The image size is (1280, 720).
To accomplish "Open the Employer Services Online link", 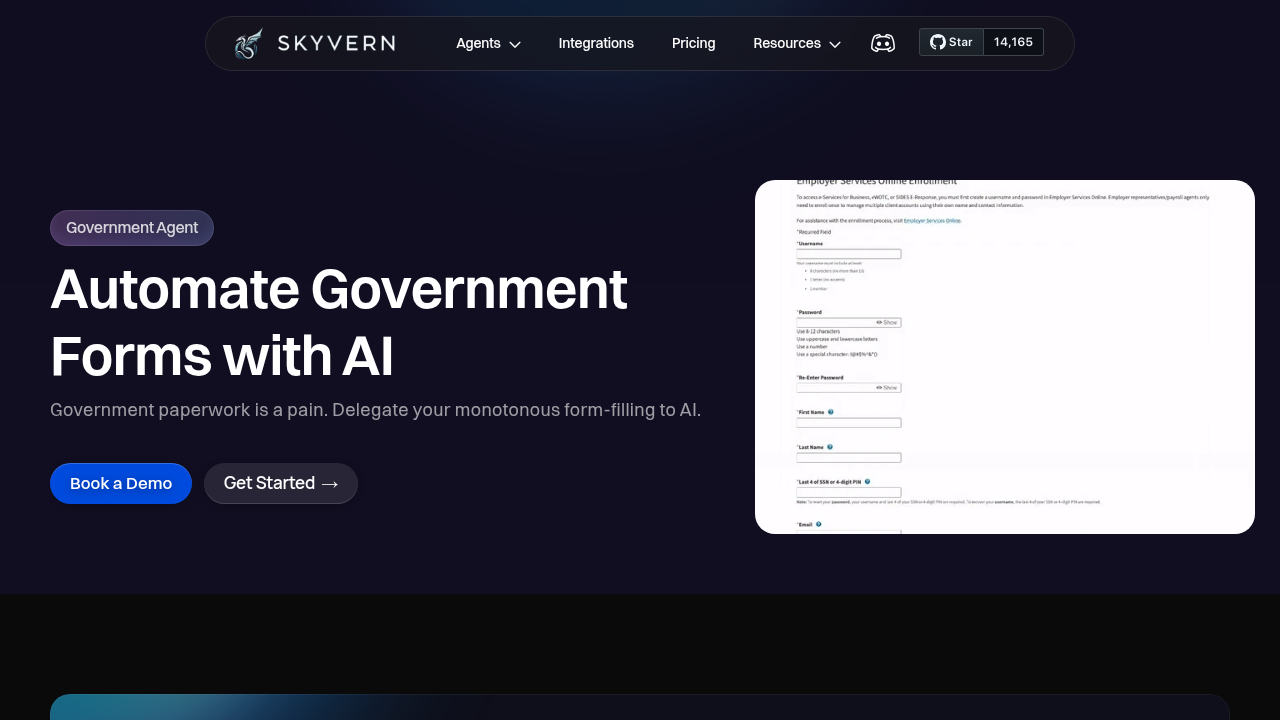I will point(932,220).
